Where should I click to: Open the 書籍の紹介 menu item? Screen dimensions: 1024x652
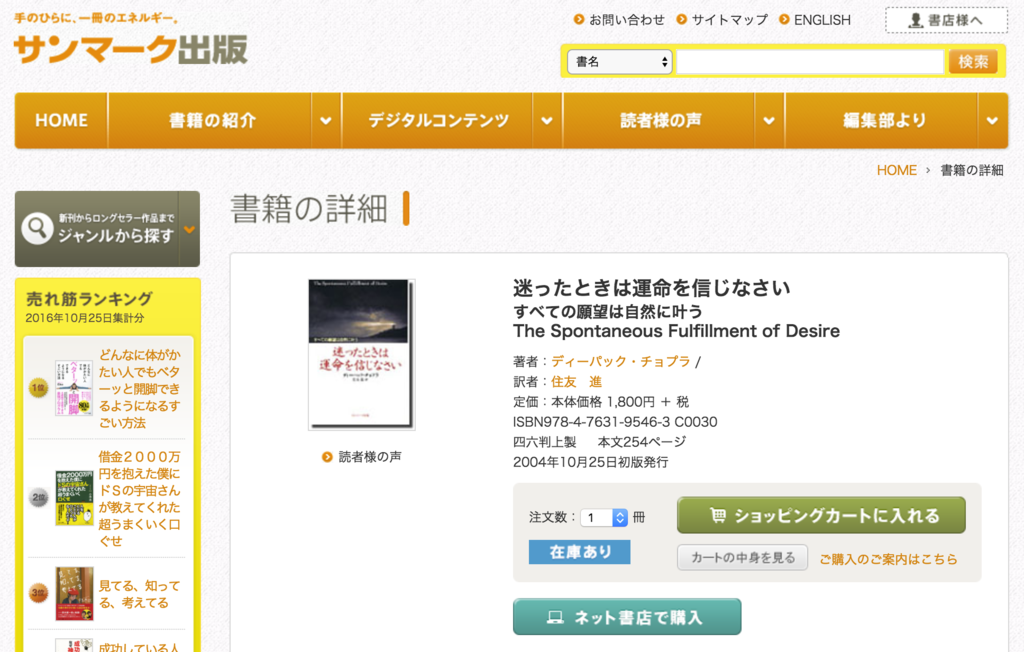tap(211, 121)
